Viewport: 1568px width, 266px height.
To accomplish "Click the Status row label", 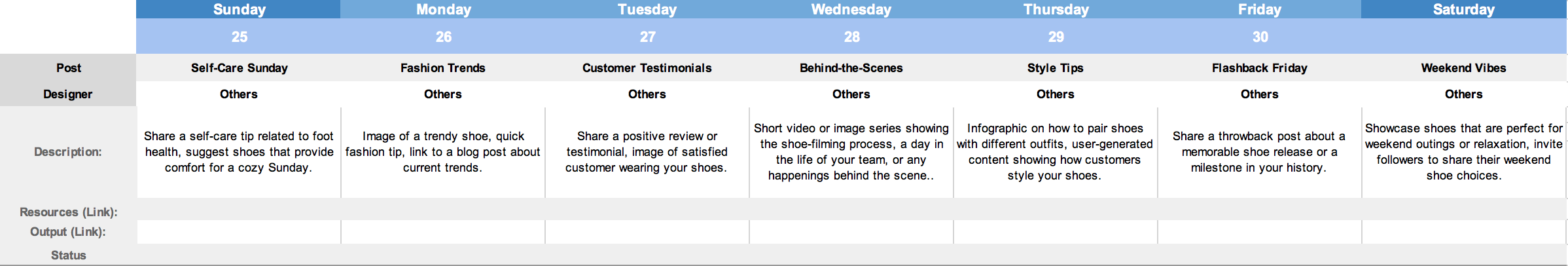I will 69,256.
